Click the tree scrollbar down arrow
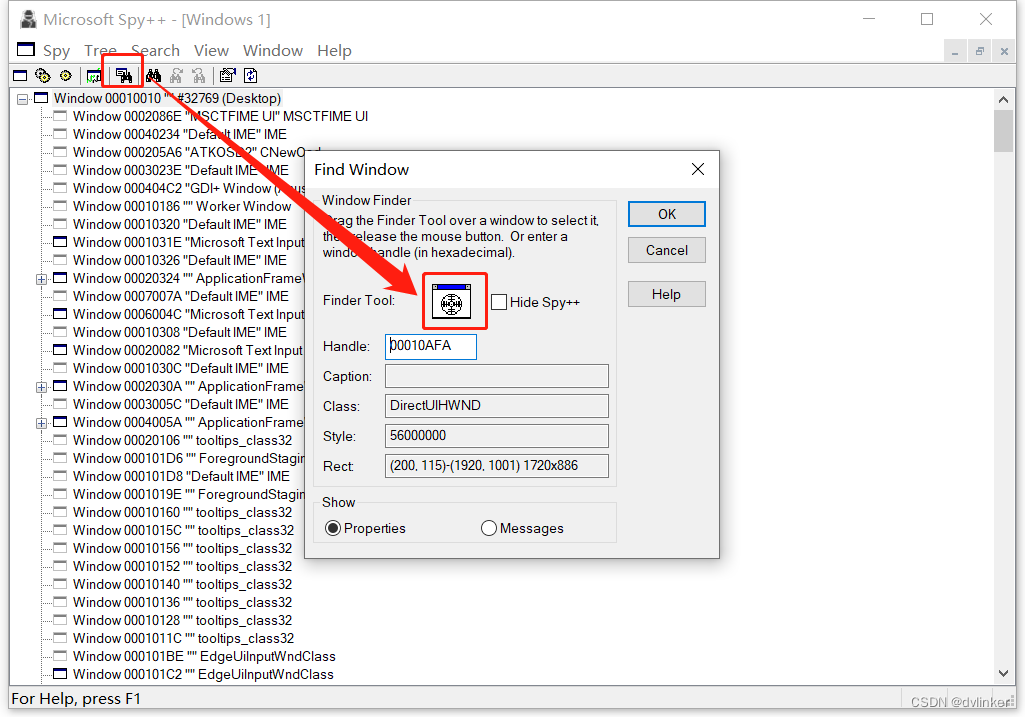 pos(1003,673)
